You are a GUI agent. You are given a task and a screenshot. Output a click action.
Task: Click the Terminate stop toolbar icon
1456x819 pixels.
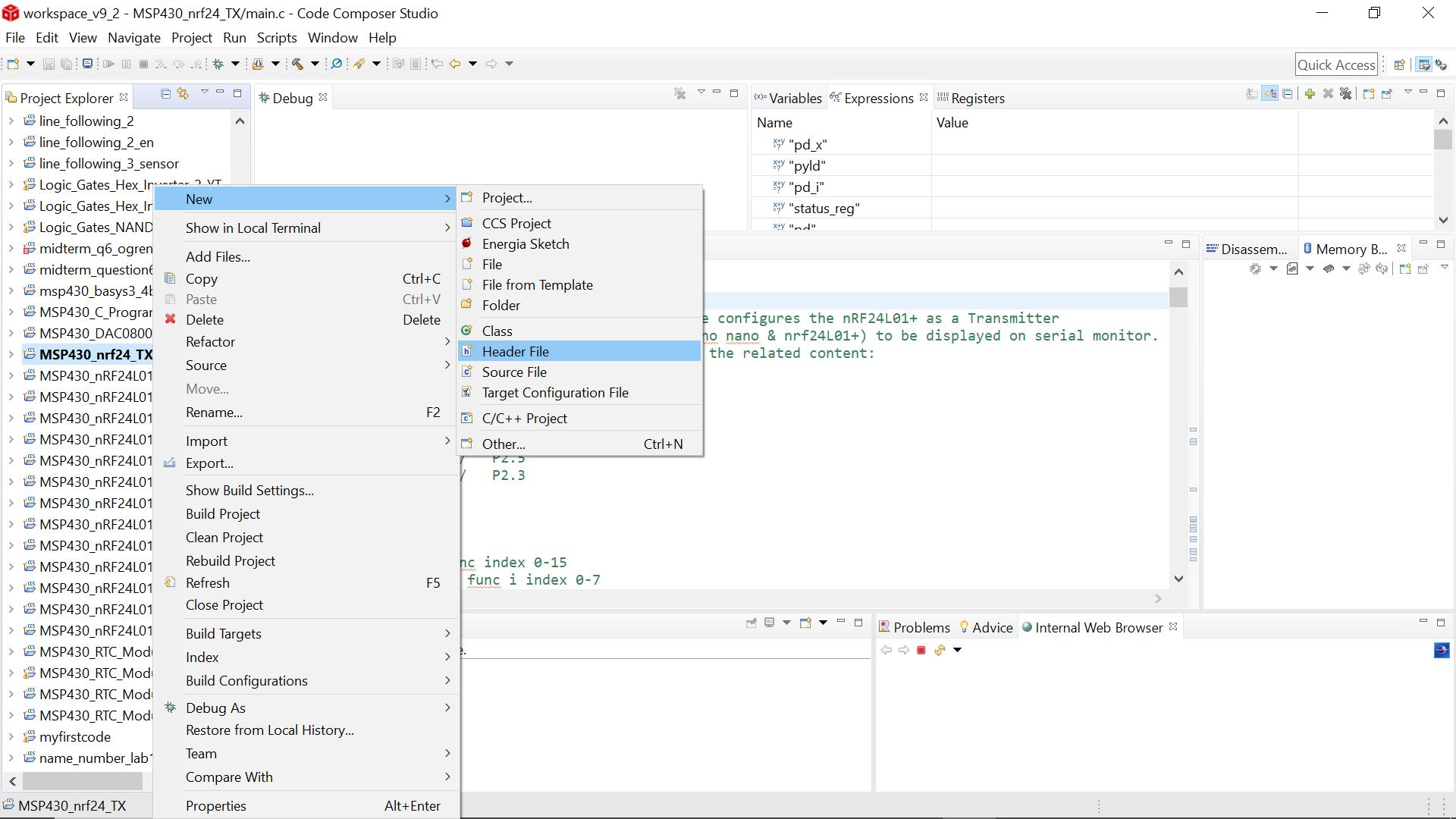click(143, 64)
